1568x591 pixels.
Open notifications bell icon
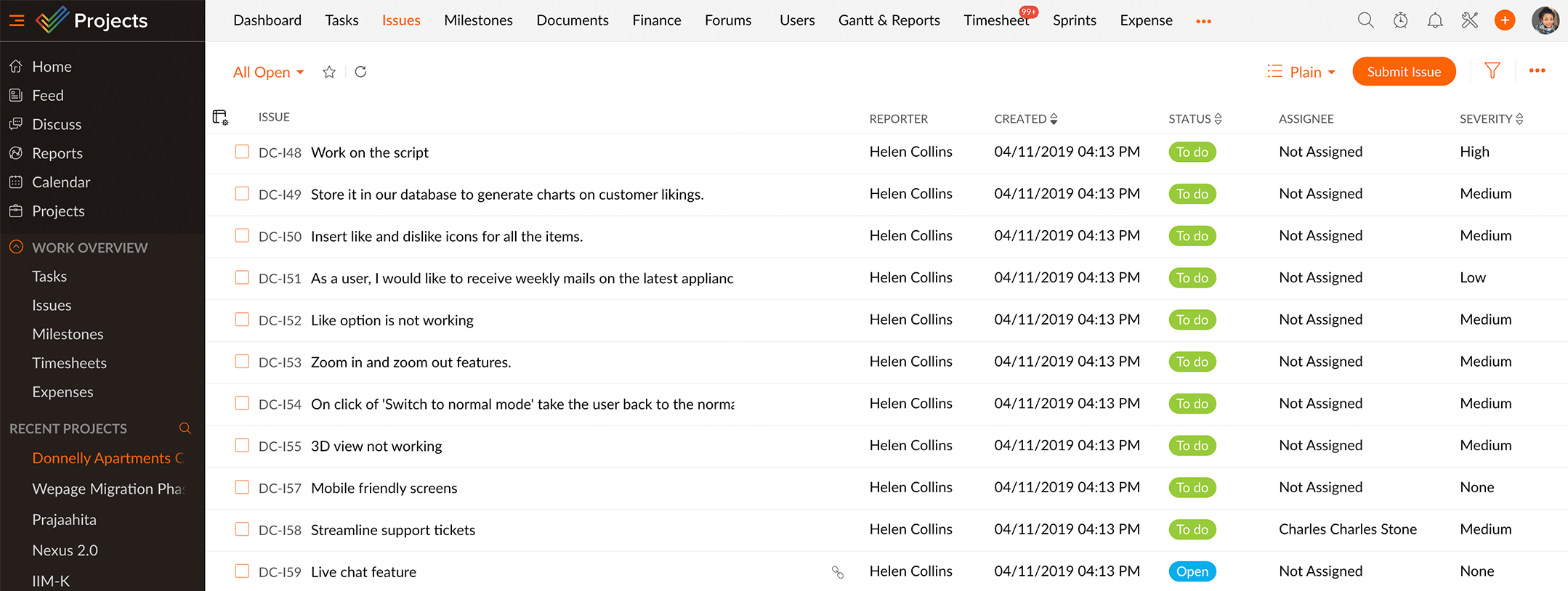(x=1435, y=20)
